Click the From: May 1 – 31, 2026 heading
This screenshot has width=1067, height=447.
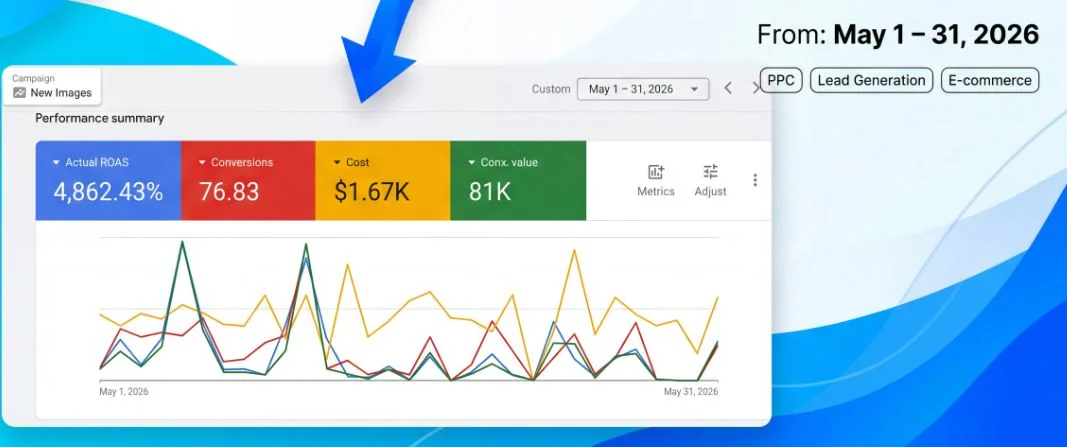point(898,35)
